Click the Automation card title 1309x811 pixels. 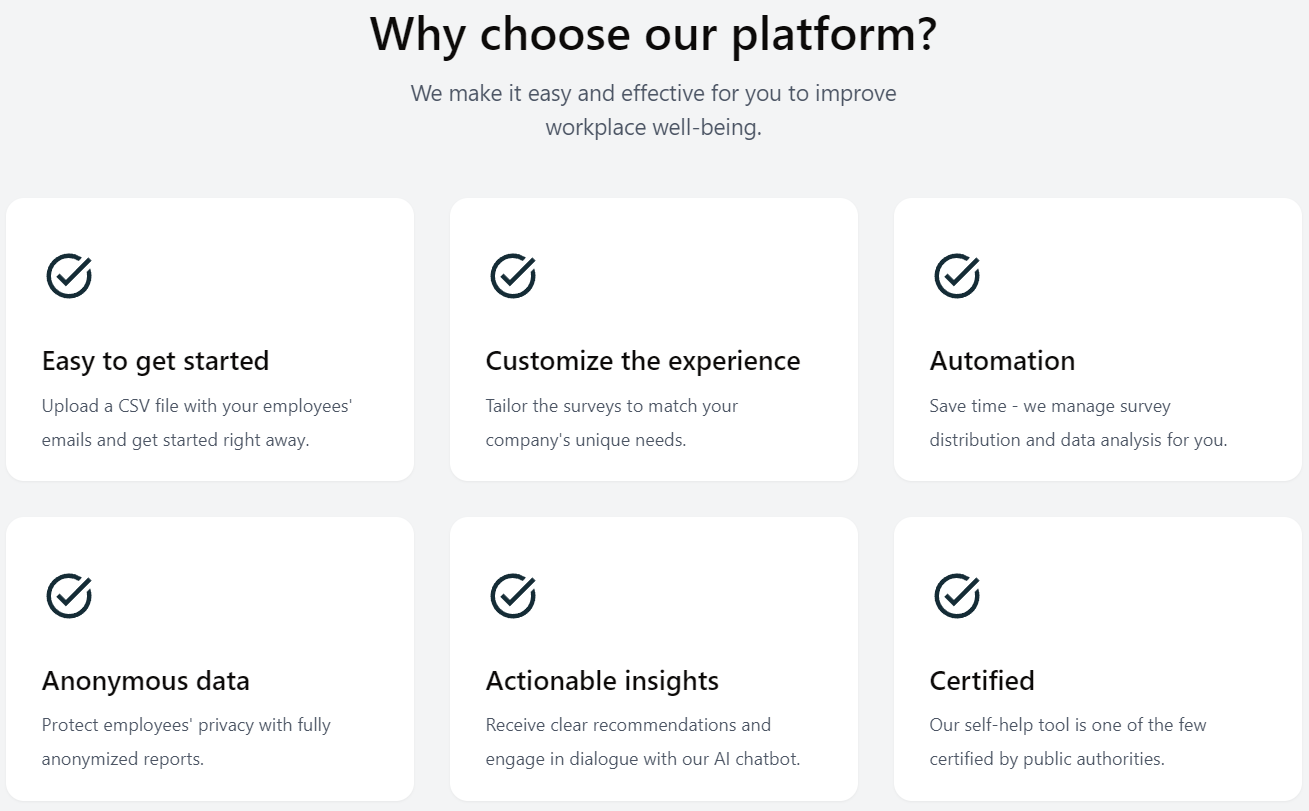point(1002,361)
